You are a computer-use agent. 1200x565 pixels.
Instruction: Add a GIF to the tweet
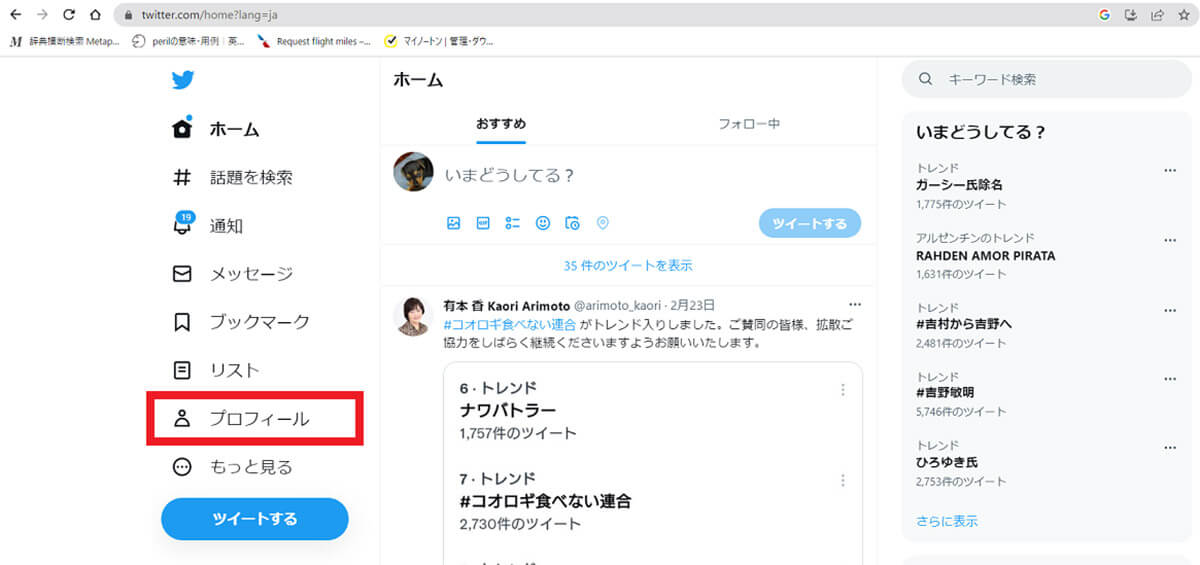click(483, 223)
